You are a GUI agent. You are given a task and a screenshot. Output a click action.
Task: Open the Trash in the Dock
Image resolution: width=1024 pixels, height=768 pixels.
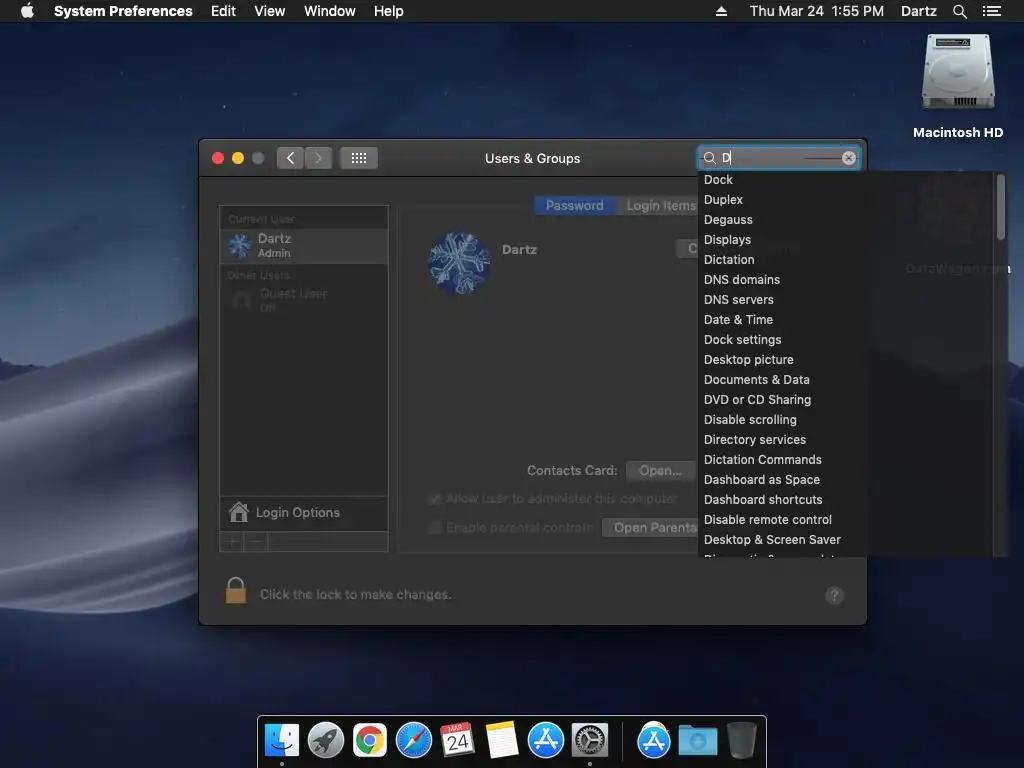(x=741, y=741)
